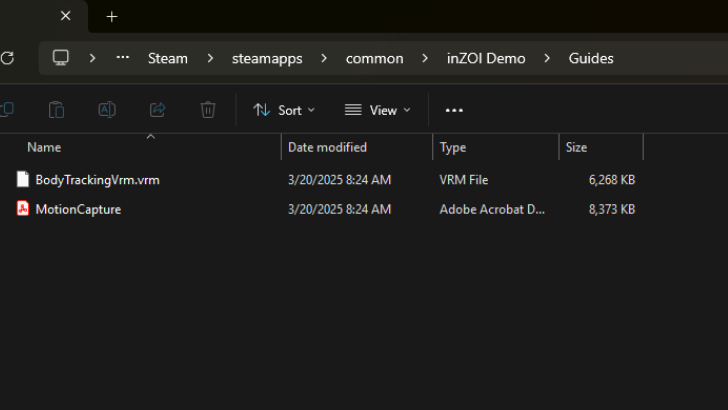Image resolution: width=728 pixels, height=410 pixels.
Task: Click the Copy toolbar icon
Action: tap(7, 110)
